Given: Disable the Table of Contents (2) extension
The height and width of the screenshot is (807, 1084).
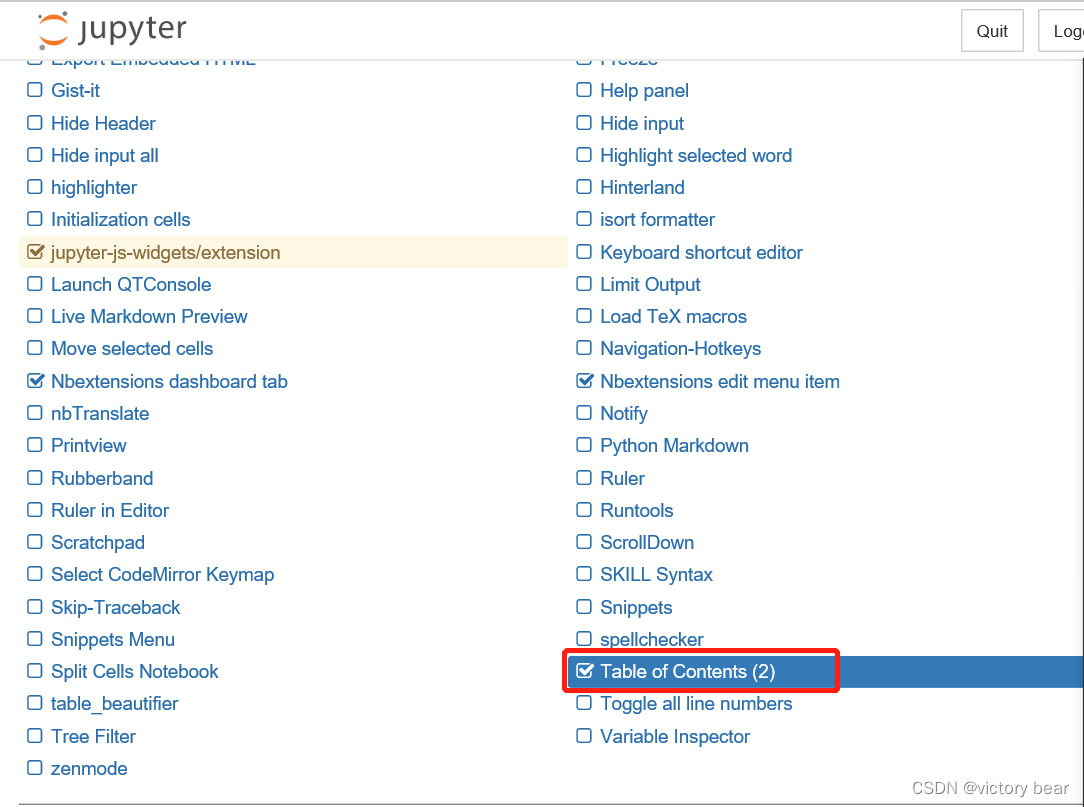Looking at the screenshot, I should [x=584, y=671].
